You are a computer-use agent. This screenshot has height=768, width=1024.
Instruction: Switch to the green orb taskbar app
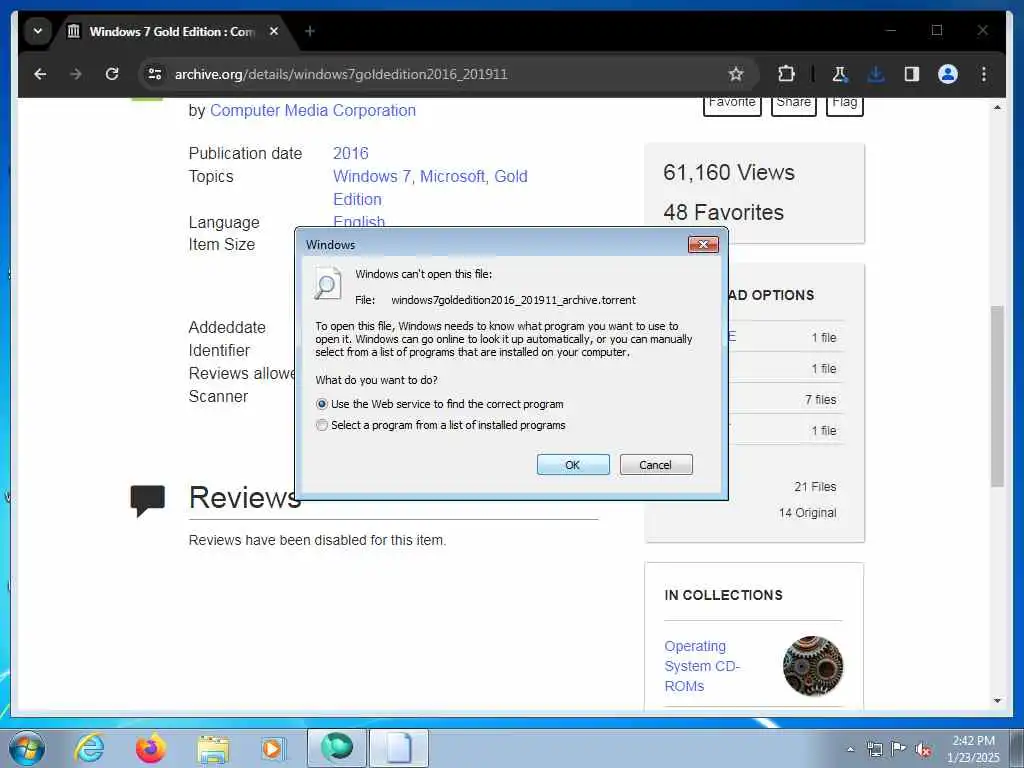pos(336,748)
